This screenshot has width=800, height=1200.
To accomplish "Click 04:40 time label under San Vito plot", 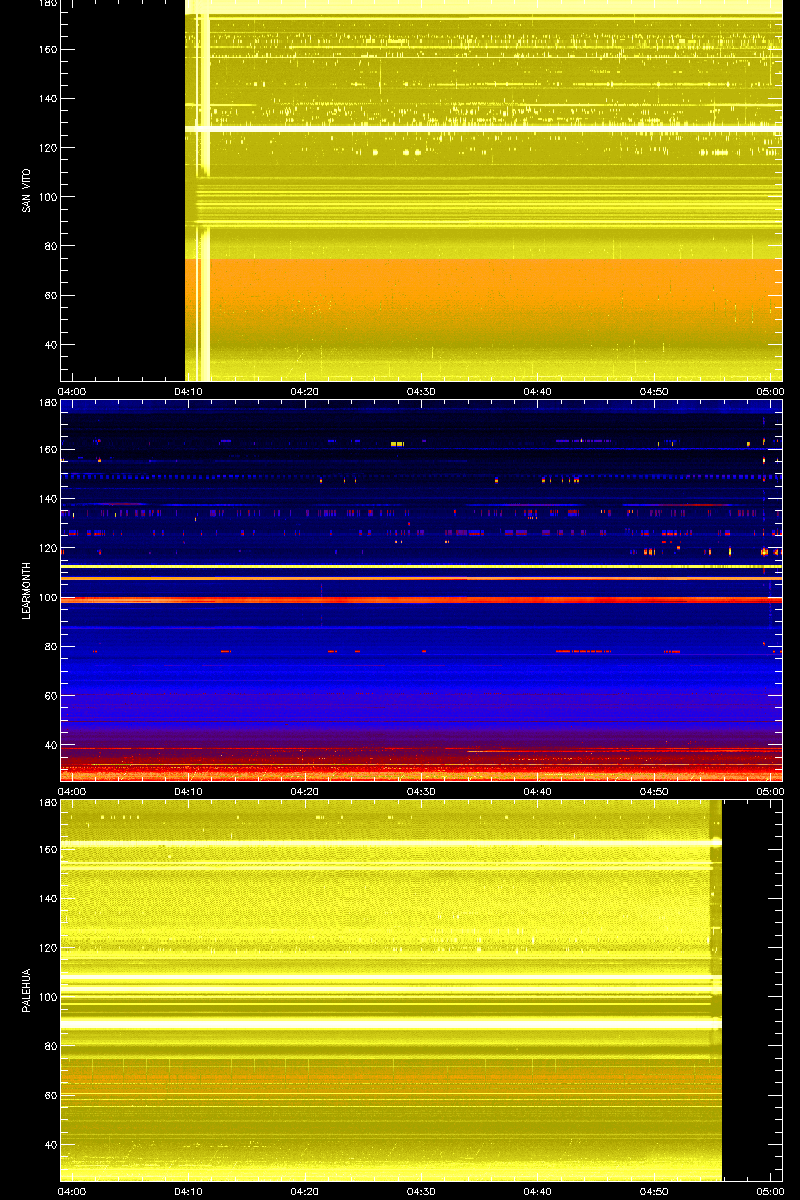I will (x=538, y=391).
